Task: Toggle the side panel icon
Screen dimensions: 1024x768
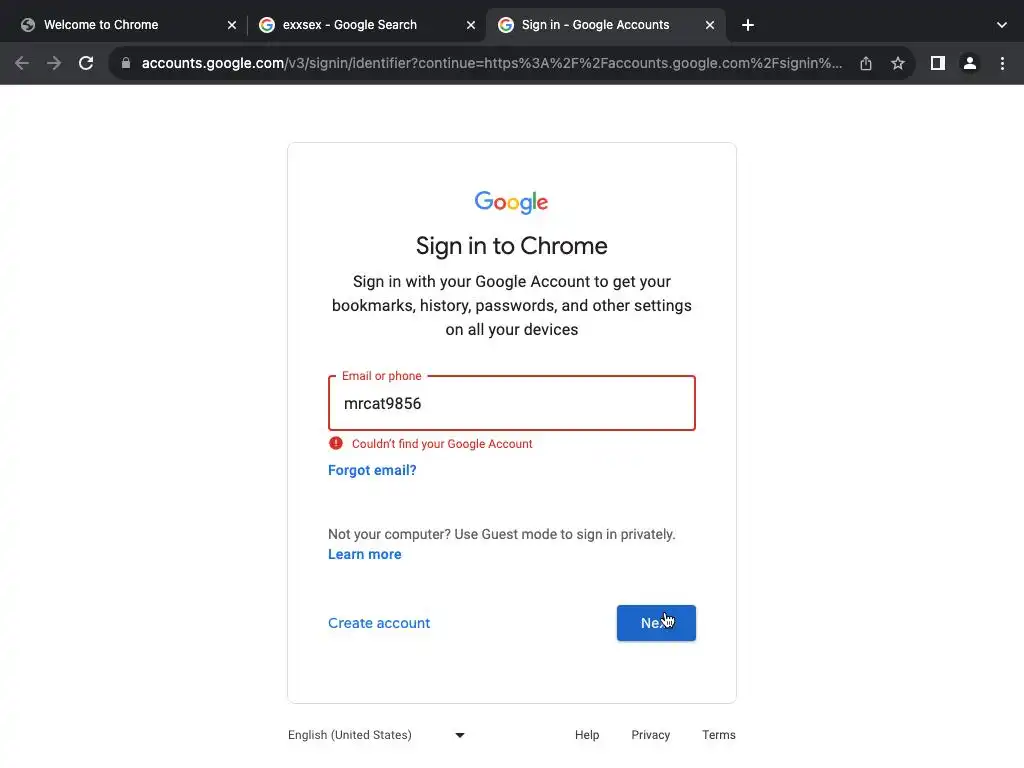Action: 937,63
